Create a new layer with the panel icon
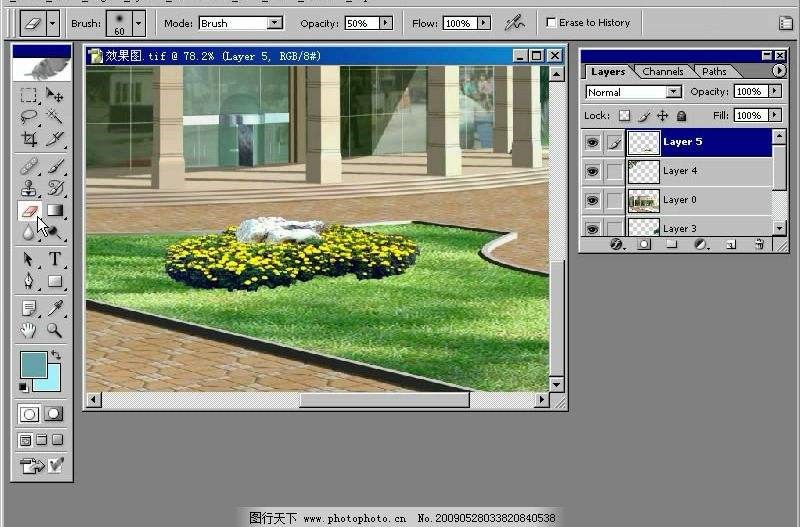The width and height of the screenshot is (800, 527). [x=730, y=244]
